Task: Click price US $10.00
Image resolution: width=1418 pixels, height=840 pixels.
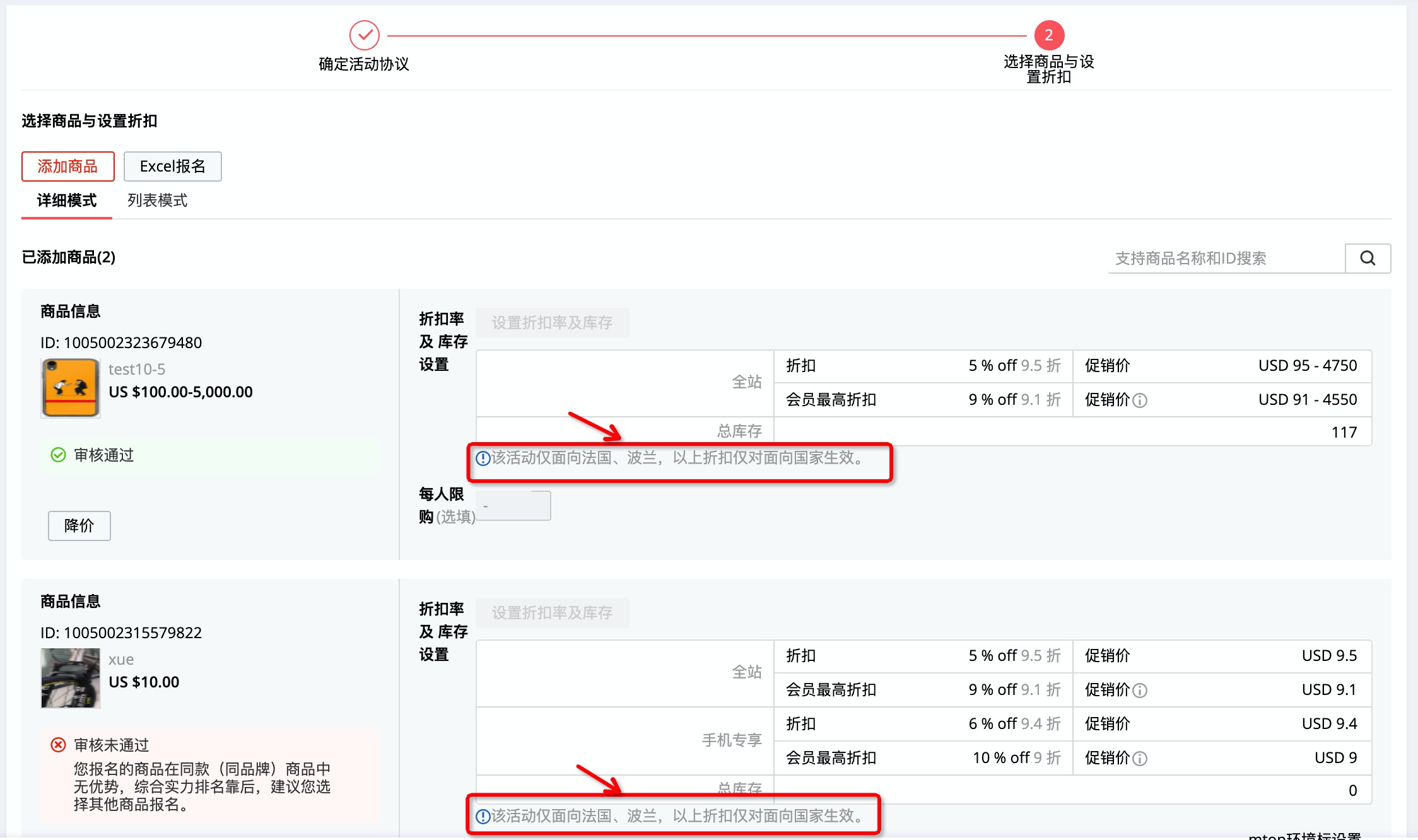Action: tap(144, 682)
